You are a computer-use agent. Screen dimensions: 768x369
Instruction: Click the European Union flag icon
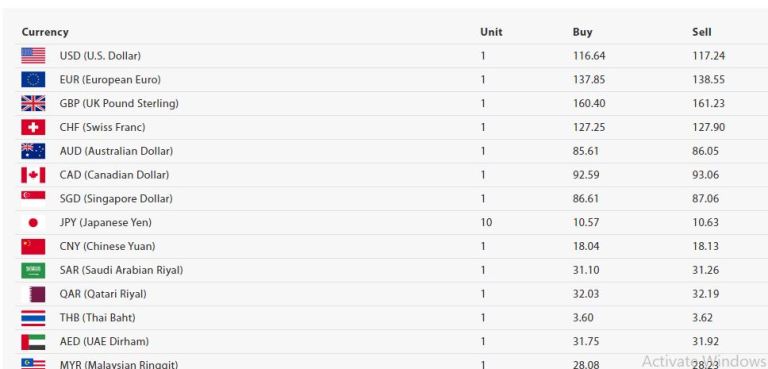pos(33,79)
